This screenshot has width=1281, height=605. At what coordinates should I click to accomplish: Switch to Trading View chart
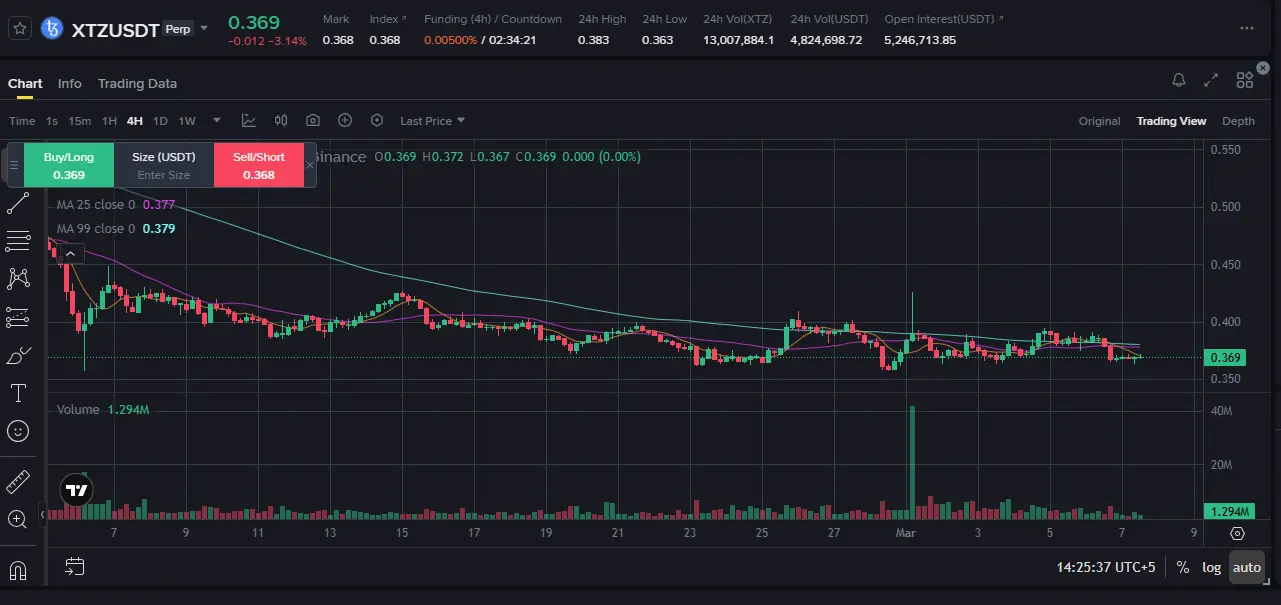tap(1171, 121)
